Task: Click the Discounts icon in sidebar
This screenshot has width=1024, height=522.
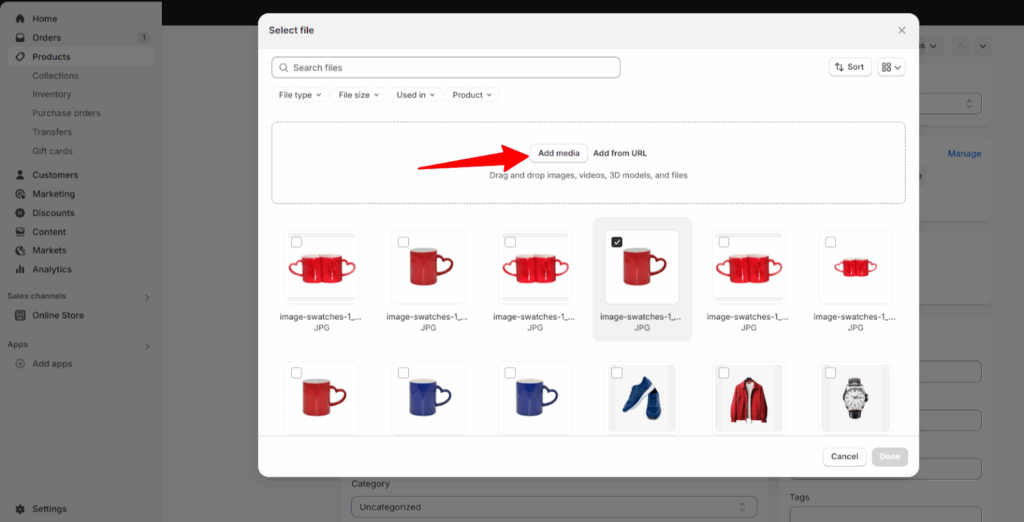Action: [x=20, y=213]
